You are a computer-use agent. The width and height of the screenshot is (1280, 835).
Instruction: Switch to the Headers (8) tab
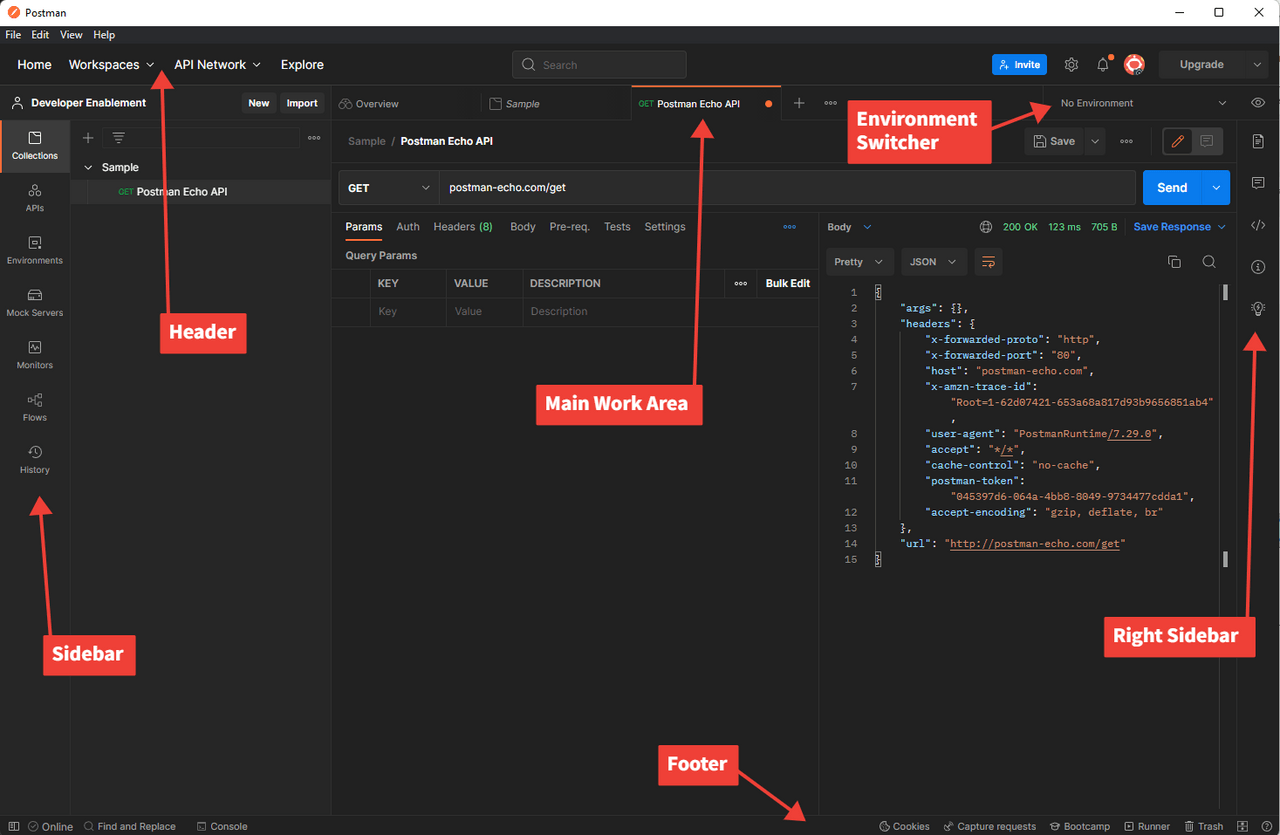pyautogui.click(x=463, y=227)
